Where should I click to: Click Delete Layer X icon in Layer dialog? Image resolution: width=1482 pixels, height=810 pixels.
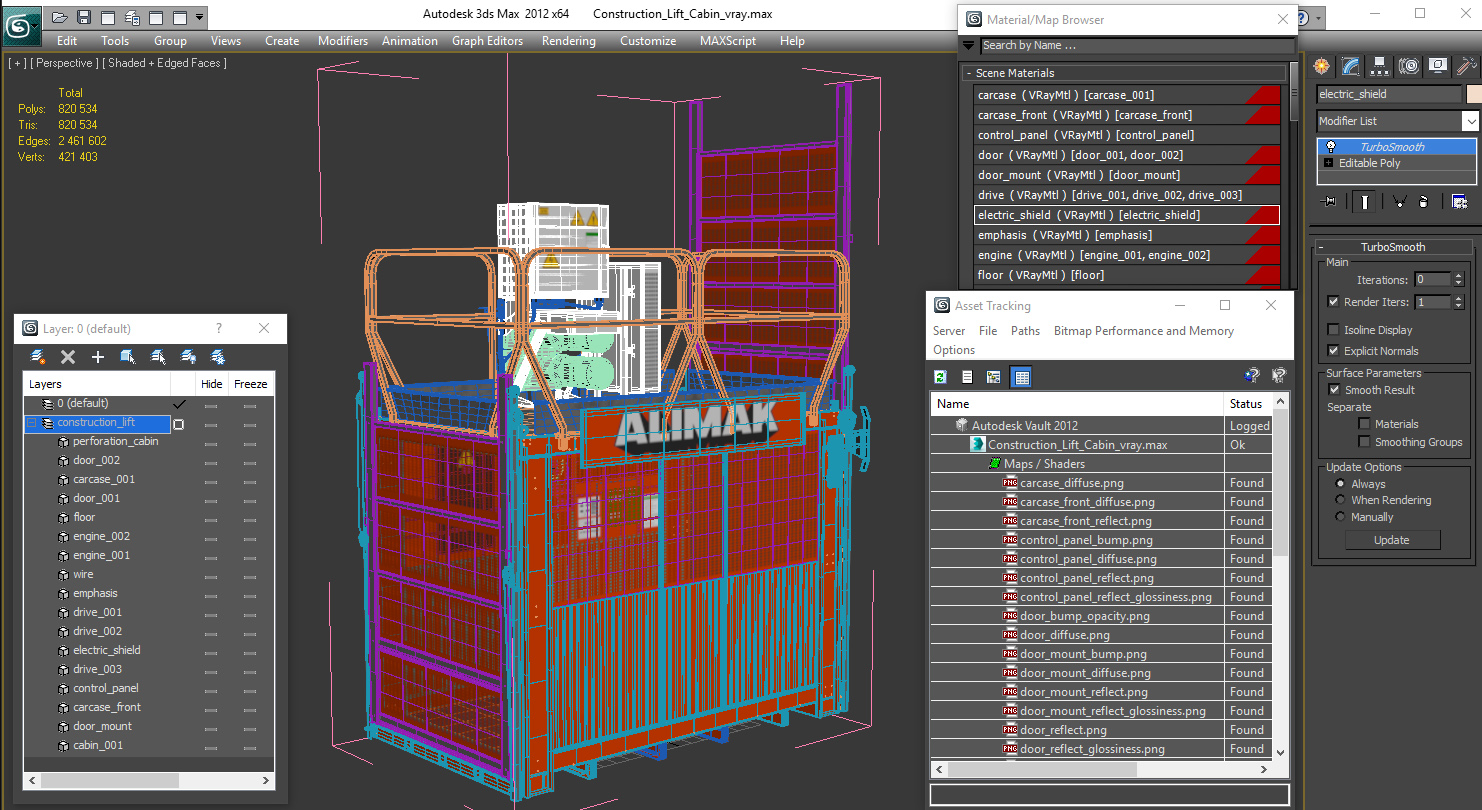click(68, 357)
